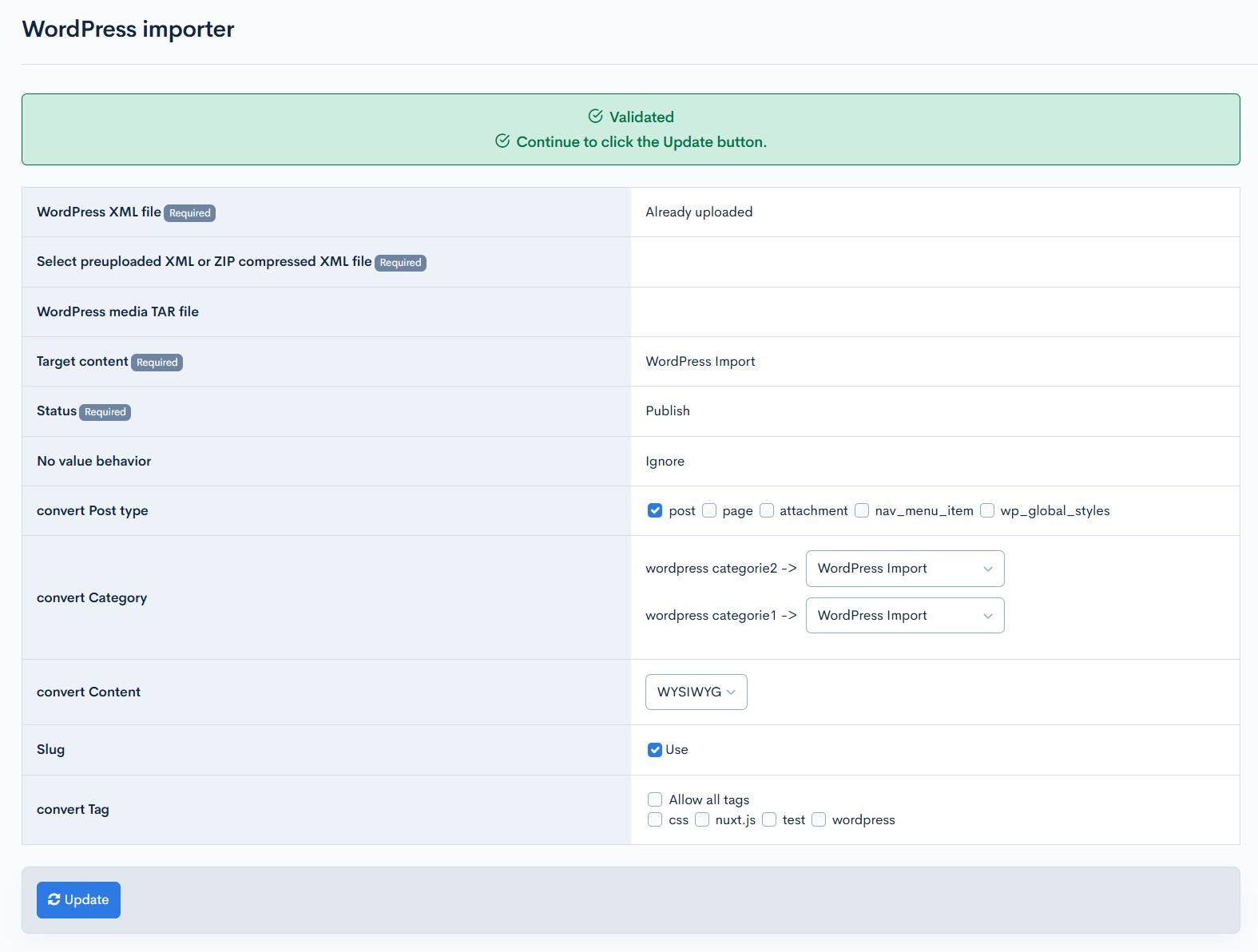This screenshot has height=952, width=1258.
Task: Check the css tag checkbox
Action: tap(655, 819)
